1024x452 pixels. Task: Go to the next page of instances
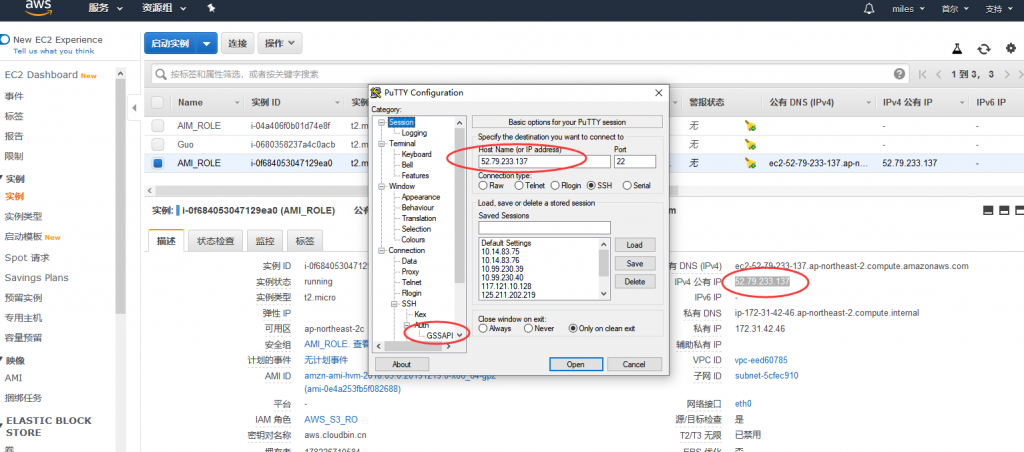pos(1008,74)
